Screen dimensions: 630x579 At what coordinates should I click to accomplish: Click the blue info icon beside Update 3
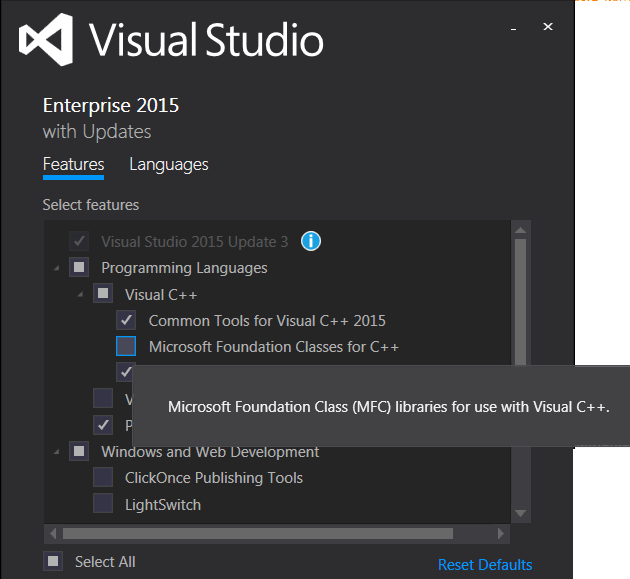(x=311, y=241)
